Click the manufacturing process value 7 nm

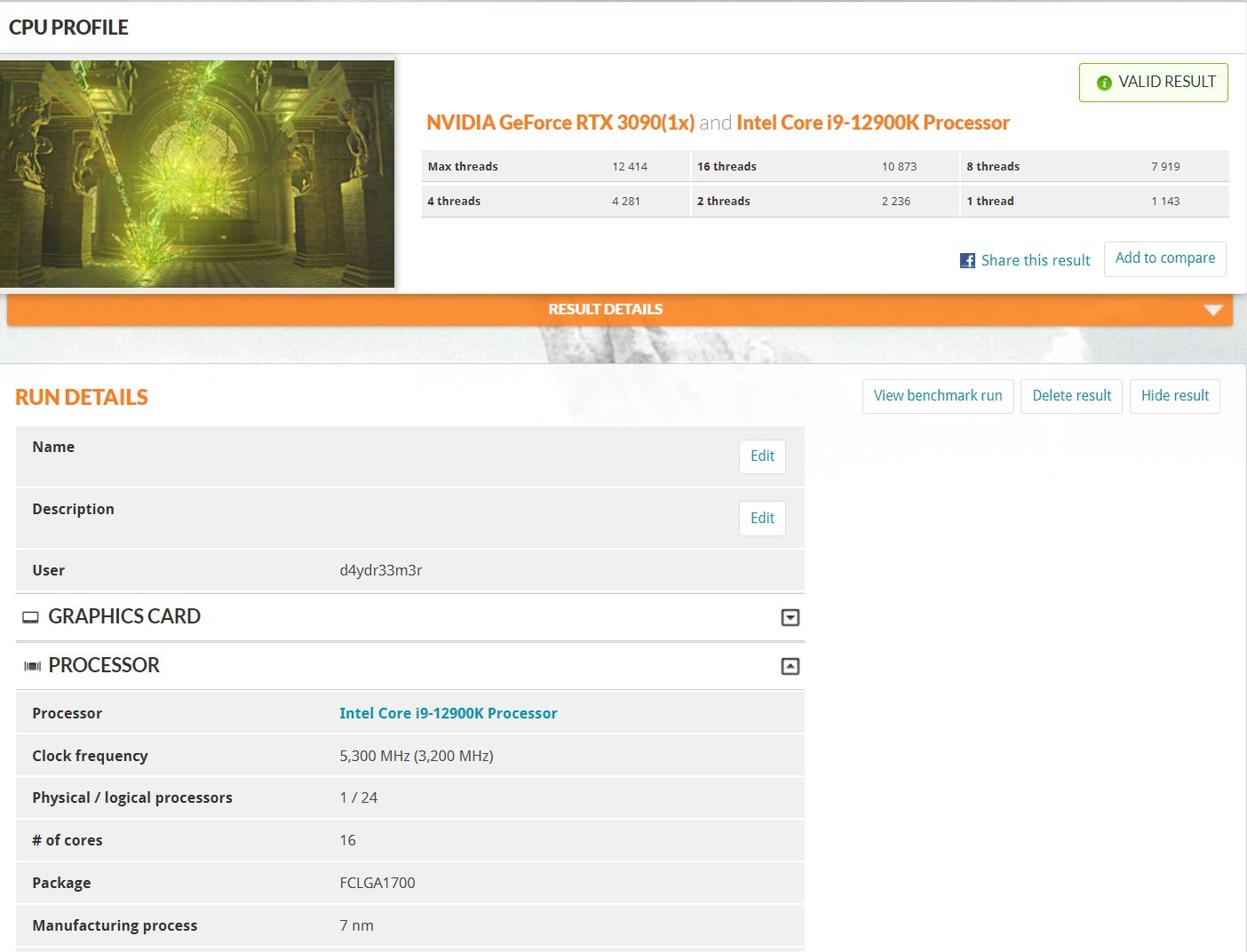tap(356, 925)
